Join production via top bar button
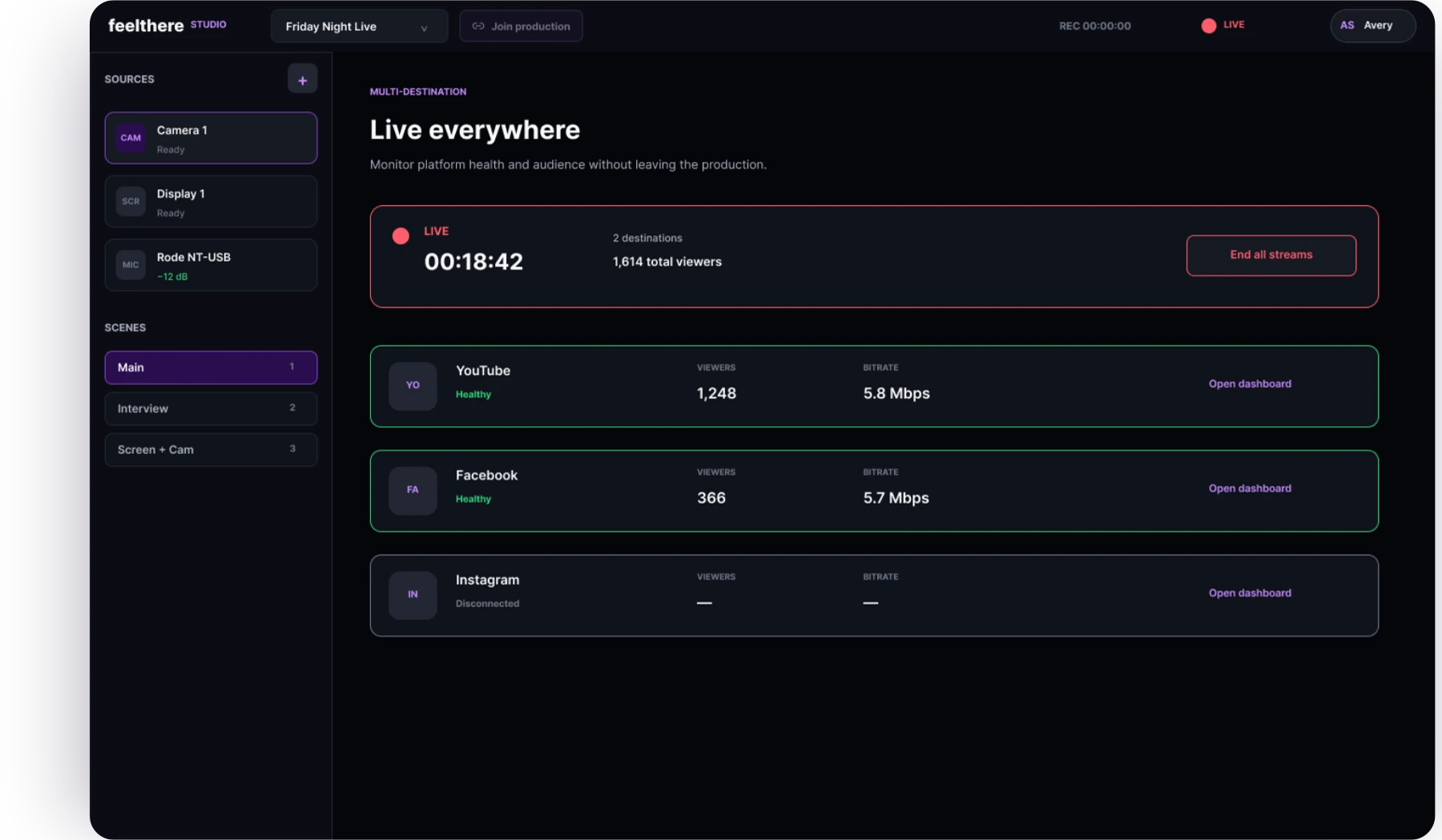1442x840 pixels. pos(521,26)
